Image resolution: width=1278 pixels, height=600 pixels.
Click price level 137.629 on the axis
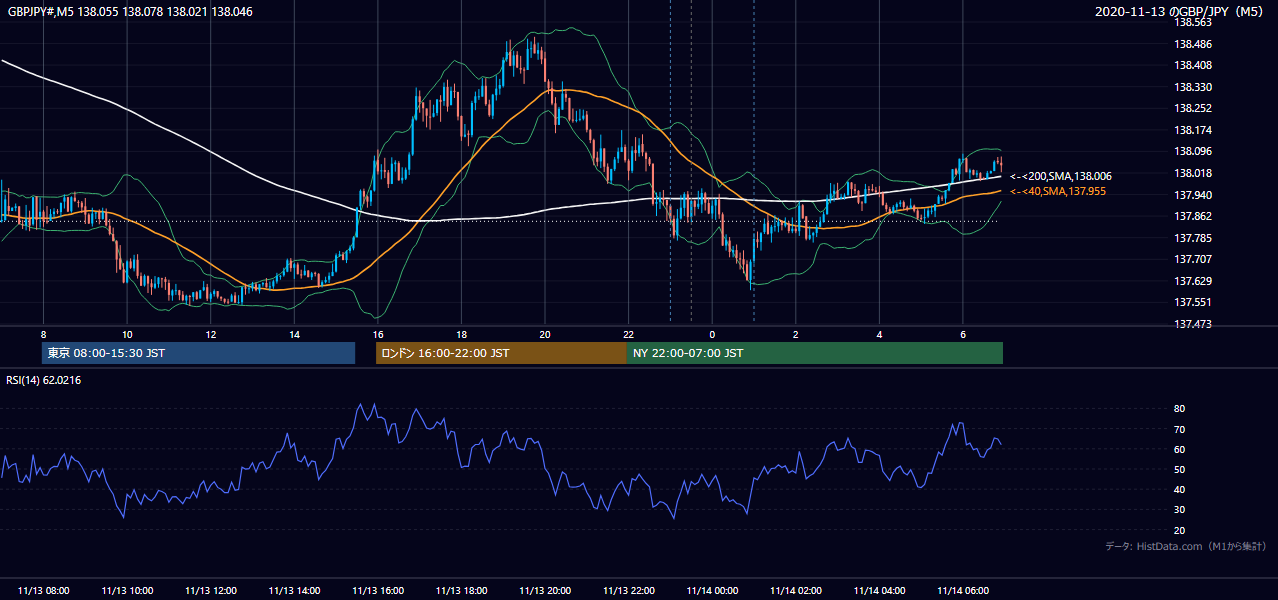click(1192, 281)
